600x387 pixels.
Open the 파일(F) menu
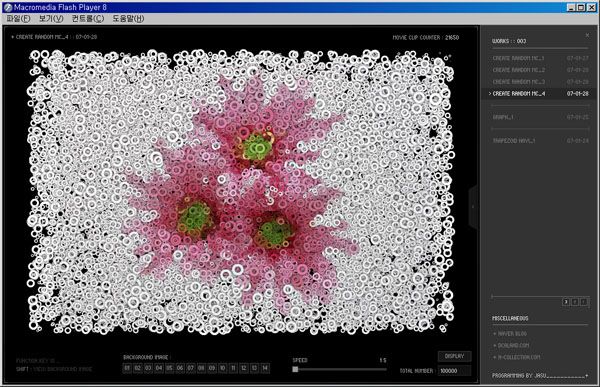(18, 18)
